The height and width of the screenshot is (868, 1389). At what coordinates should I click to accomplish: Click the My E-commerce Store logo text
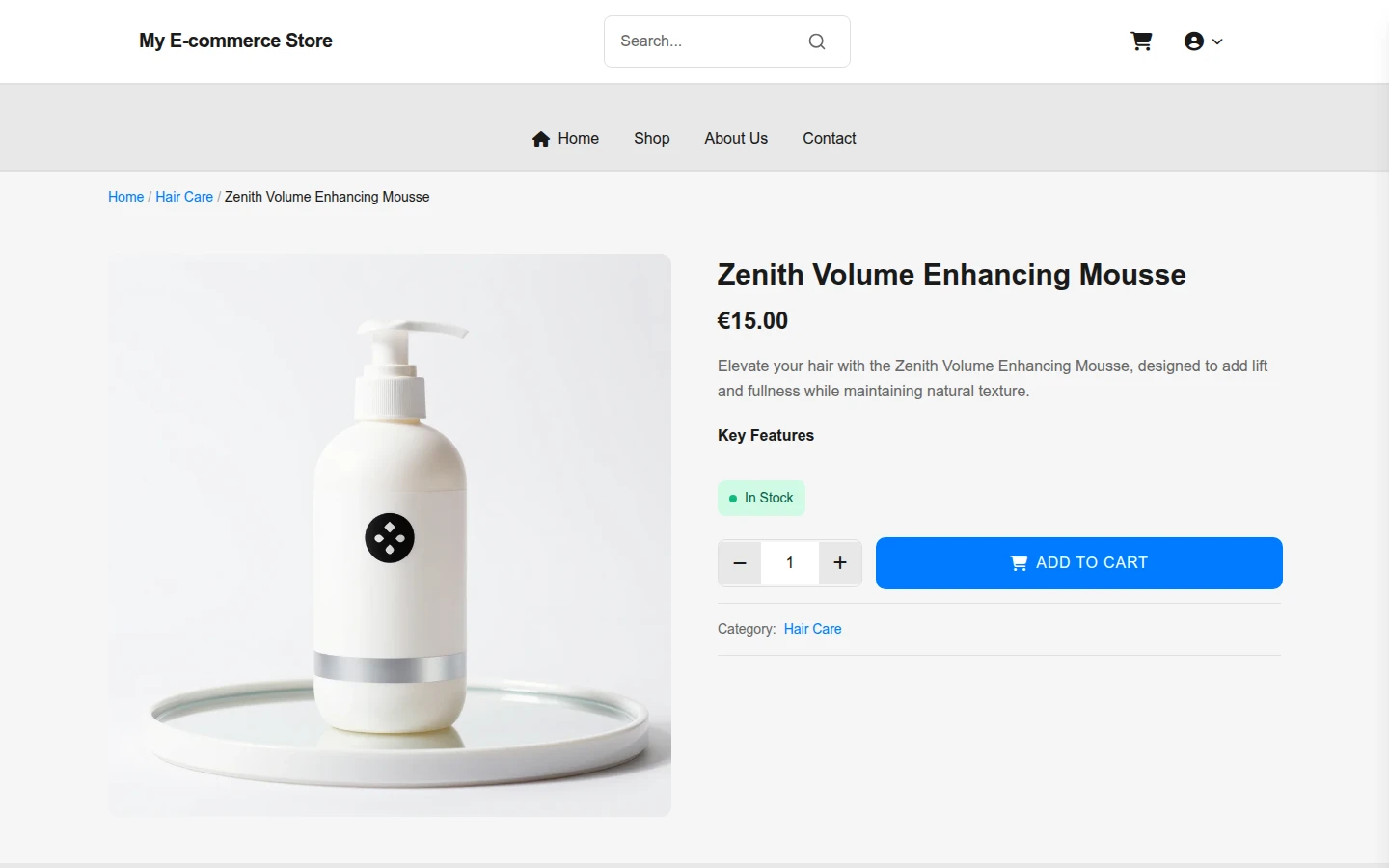click(x=235, y=41)
